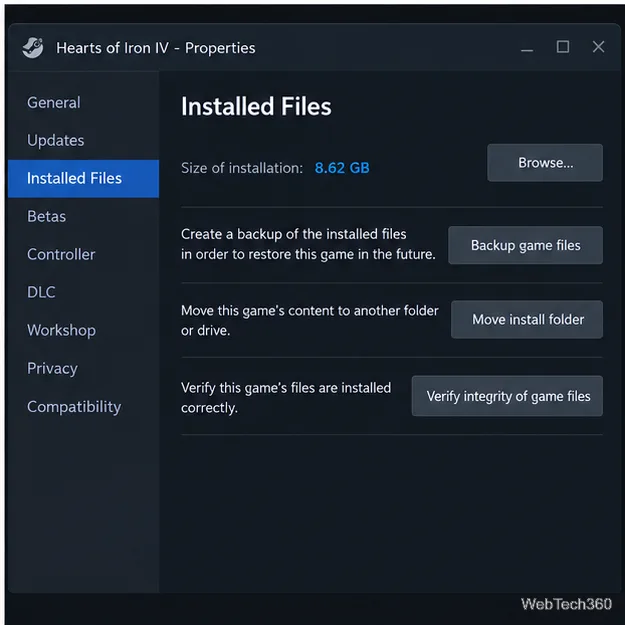Click the Installed Files heading
Image resolution: width=625 pixels, height=625 pixels.
(x=256, y=106)
